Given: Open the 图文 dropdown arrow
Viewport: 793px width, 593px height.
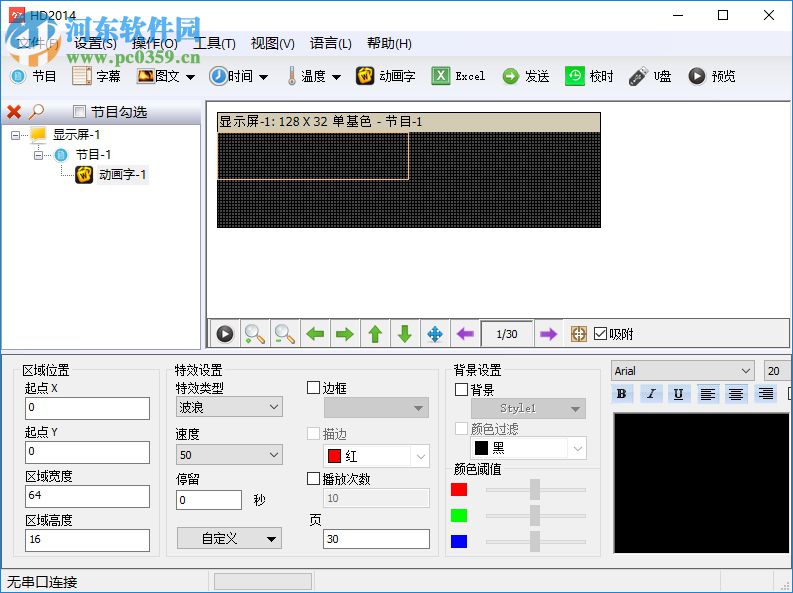Looking at the screenshot, I should click(190, 77).
